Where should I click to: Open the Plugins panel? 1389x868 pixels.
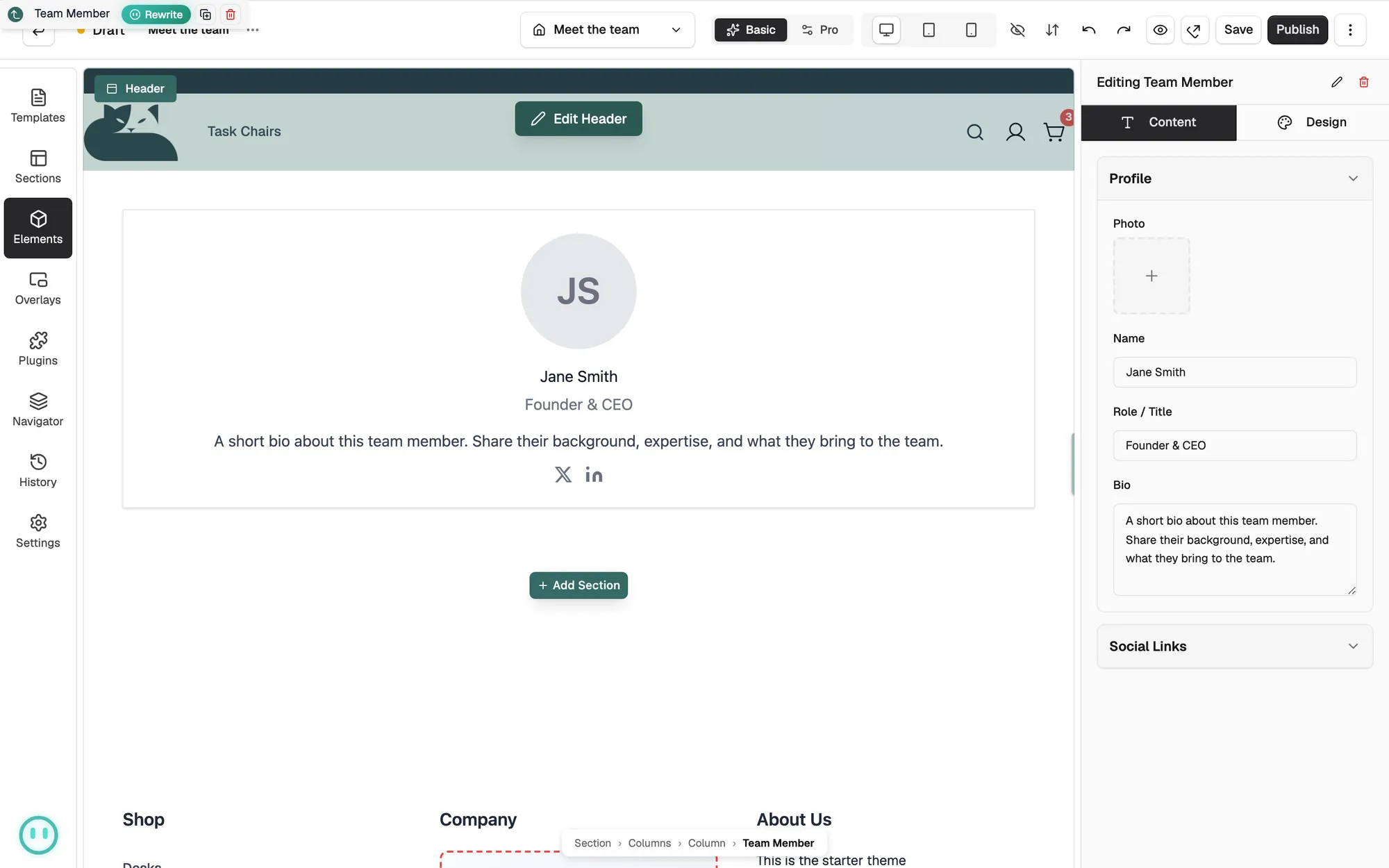point(38,349)
